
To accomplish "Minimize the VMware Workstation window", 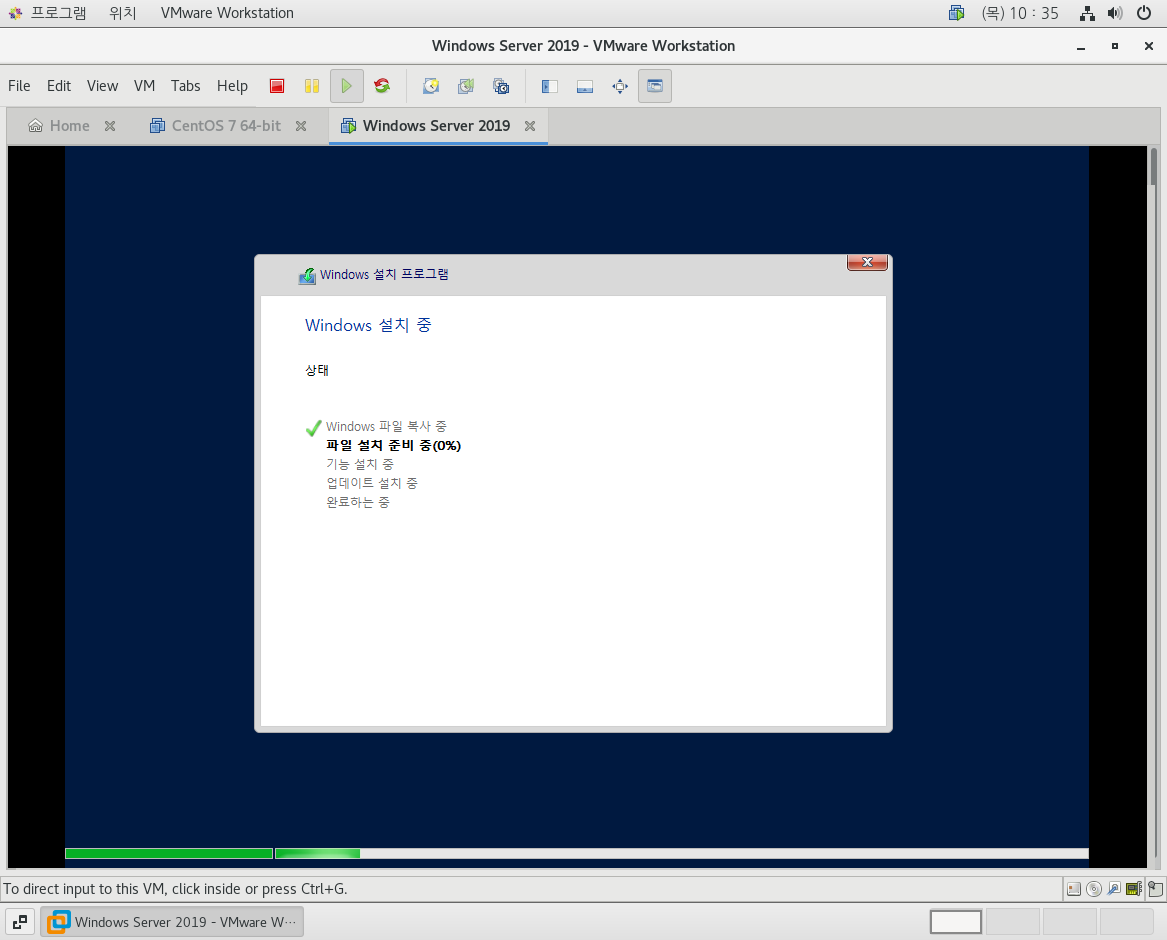I will pos(1081,46).
